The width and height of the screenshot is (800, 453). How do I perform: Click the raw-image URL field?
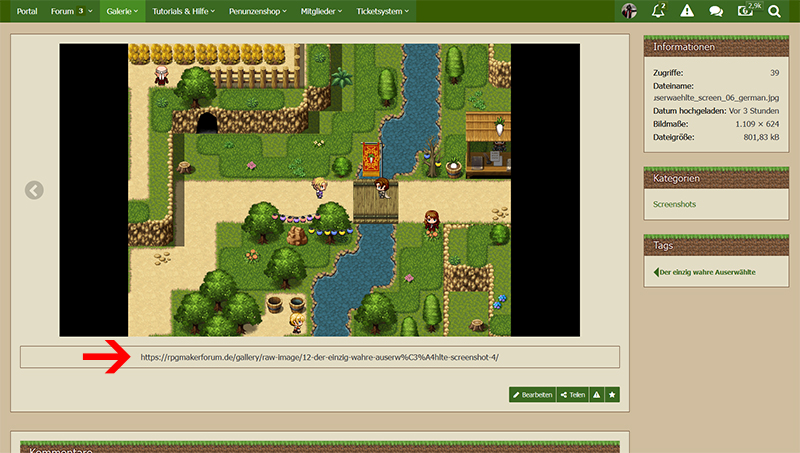[x=320, y=357]
